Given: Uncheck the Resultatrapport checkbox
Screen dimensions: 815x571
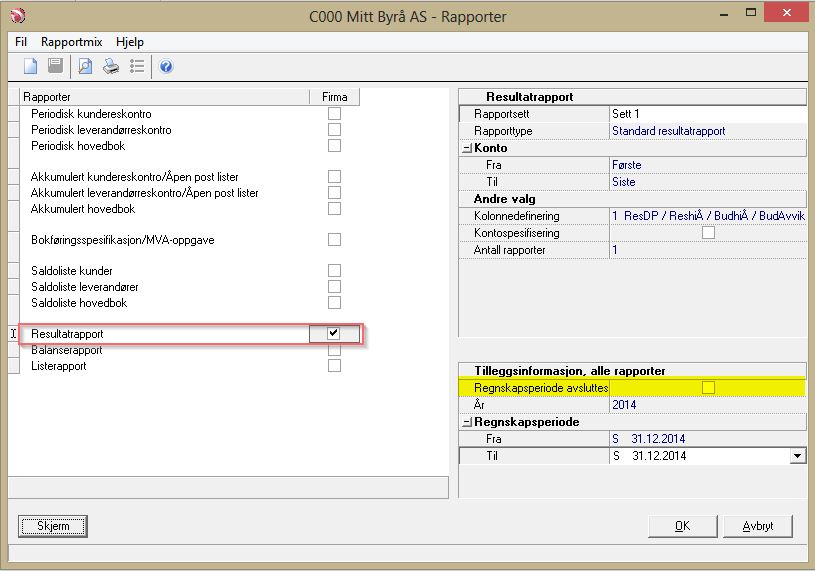Looking at the screenshot, I should (x=334, y=334).
